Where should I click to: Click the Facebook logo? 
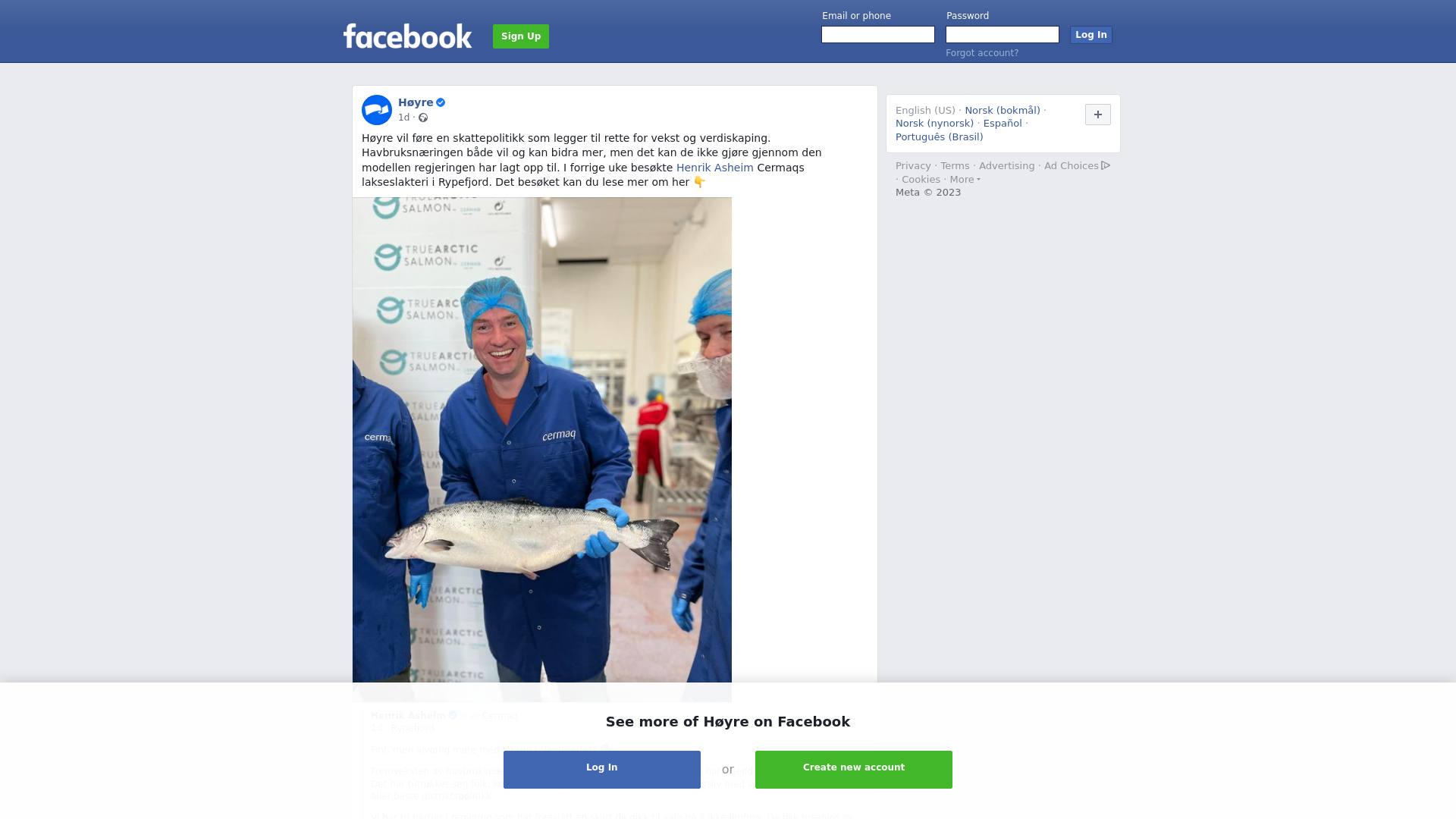click(407, 36)
